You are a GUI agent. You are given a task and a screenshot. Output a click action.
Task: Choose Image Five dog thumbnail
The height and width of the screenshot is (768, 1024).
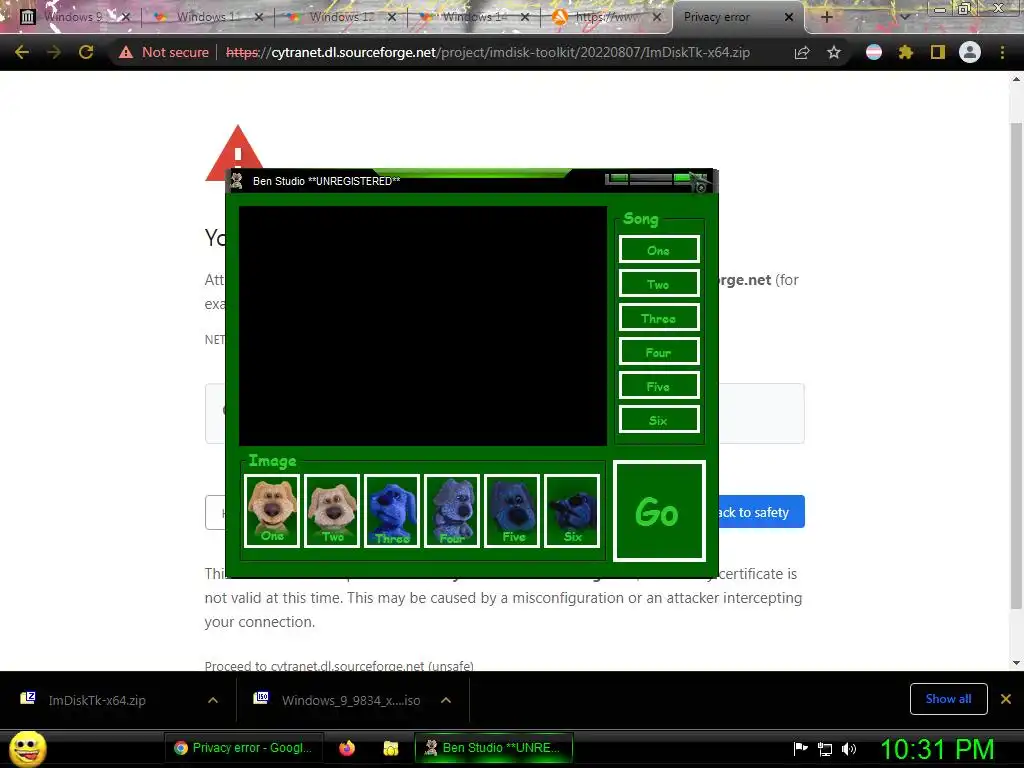pyautogui.click(x=512, y=511)
